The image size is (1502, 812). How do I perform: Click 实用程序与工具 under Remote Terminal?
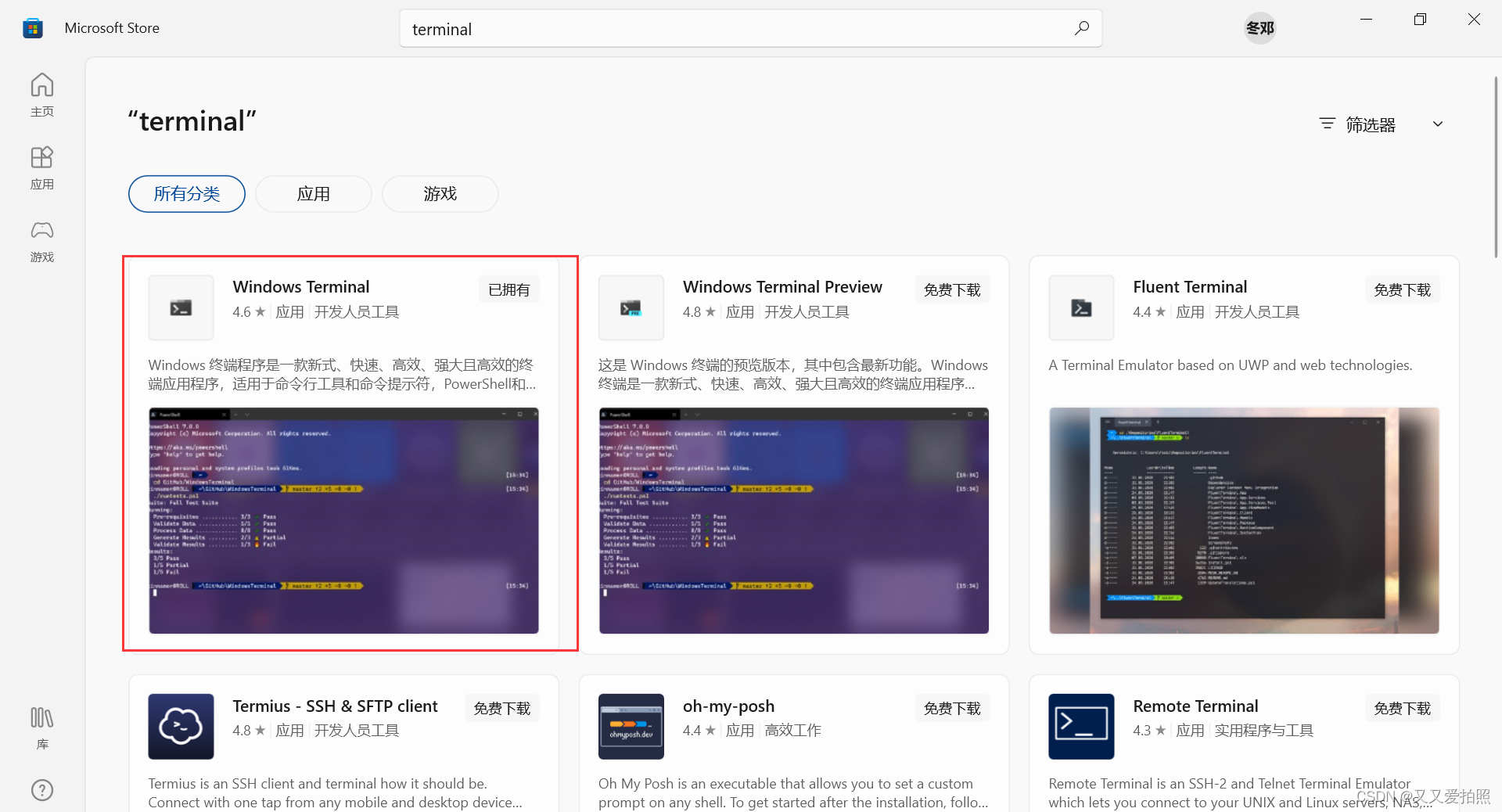[1263, 731]
